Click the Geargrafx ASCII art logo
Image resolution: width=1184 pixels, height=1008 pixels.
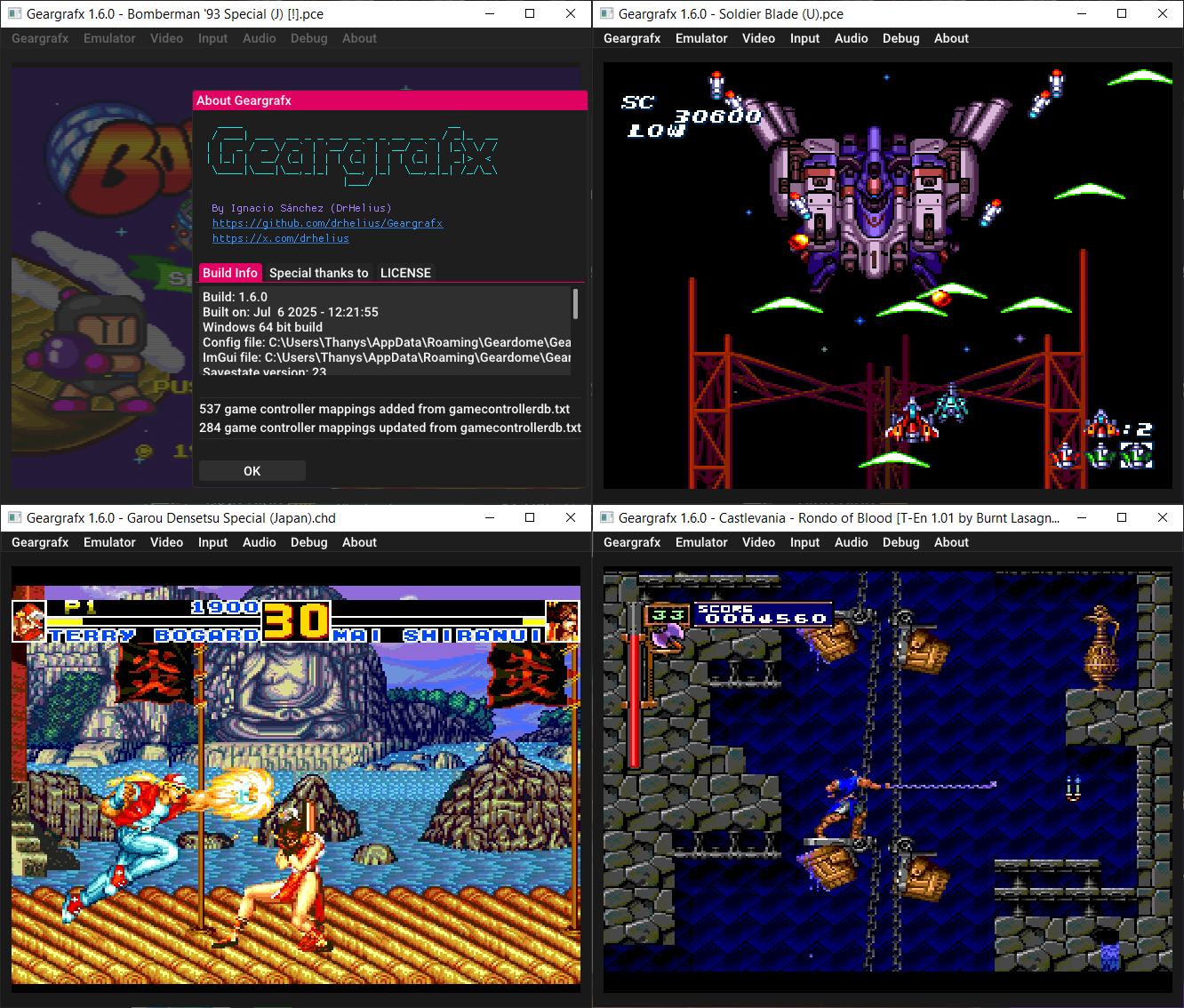[x=353, y=156]
